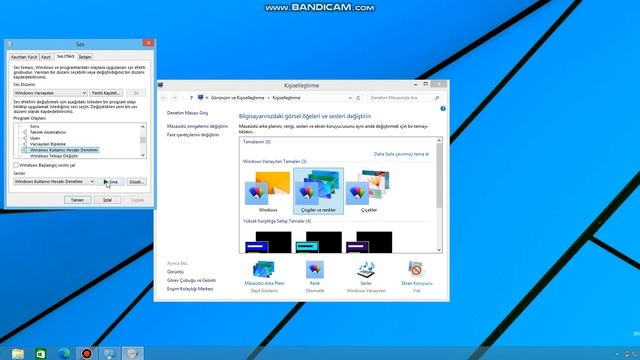
Task: Switch to the Personalization window taskbar button
Action: click(110, 353)
